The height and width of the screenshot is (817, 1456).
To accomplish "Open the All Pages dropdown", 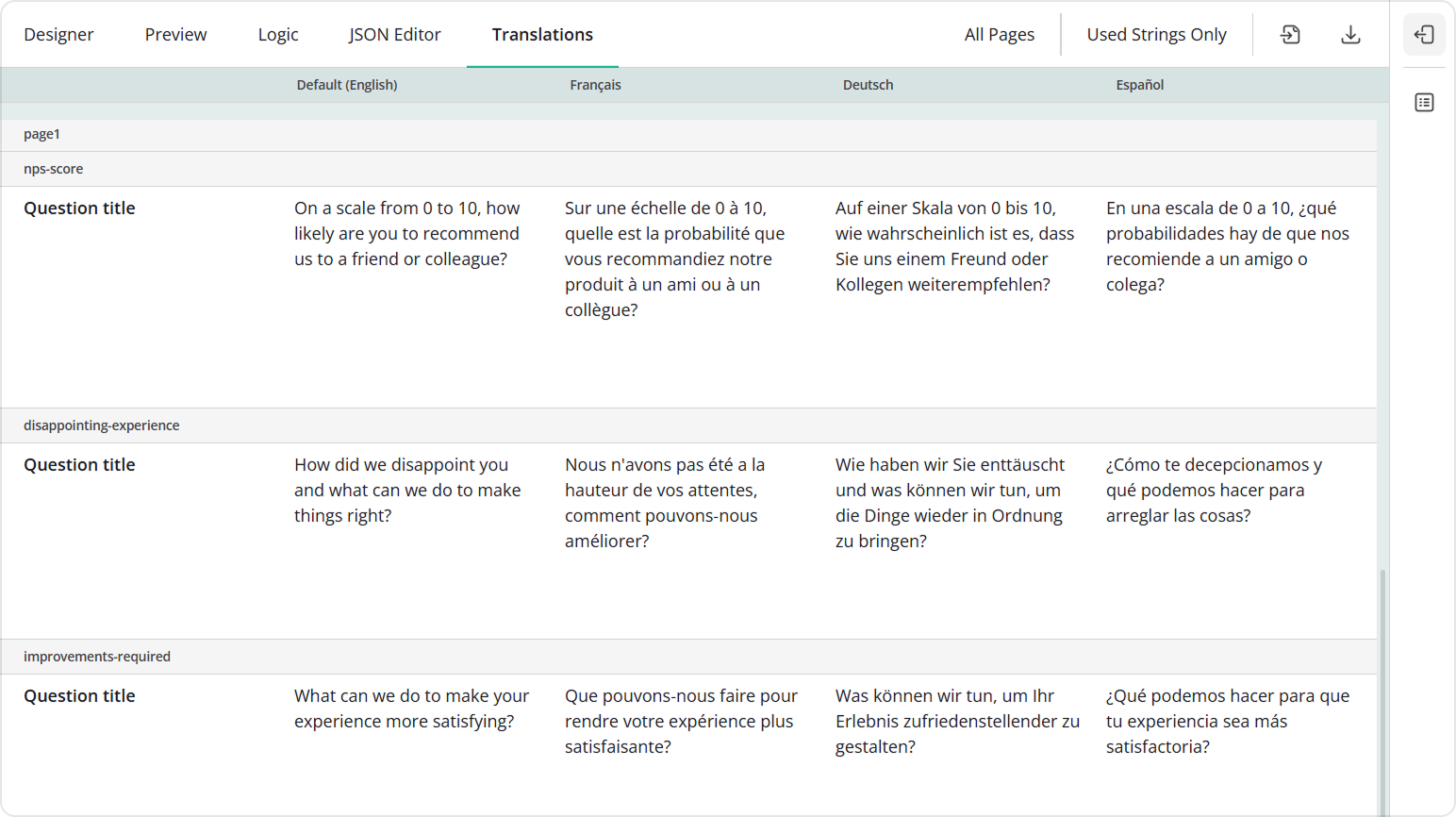I will [999, 35].
